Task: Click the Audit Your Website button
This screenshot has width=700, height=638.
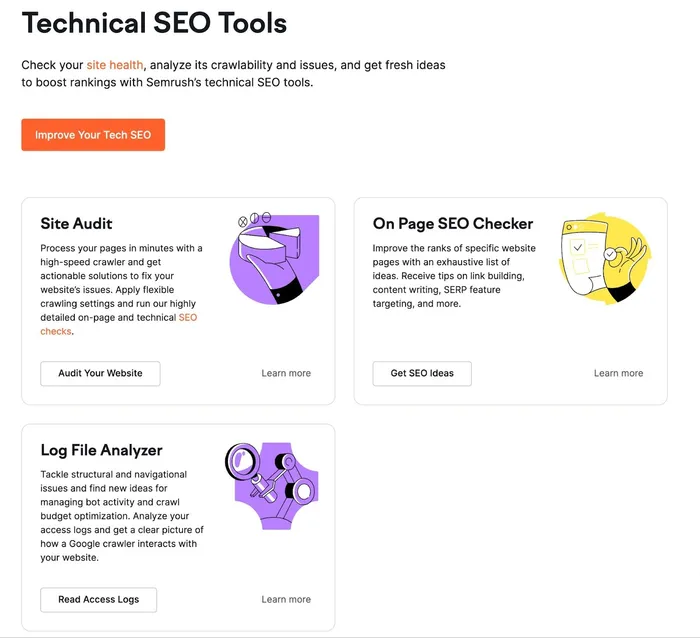Action: pyautogui.click(x=100, y=373)
